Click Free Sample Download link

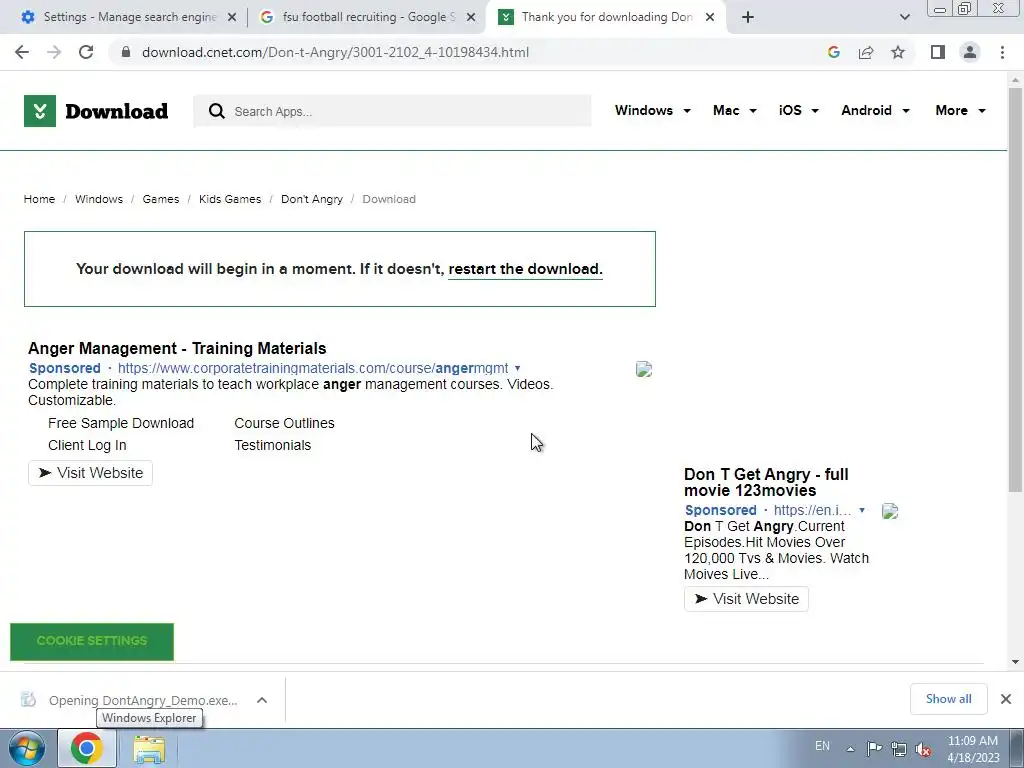pos(121,423)
